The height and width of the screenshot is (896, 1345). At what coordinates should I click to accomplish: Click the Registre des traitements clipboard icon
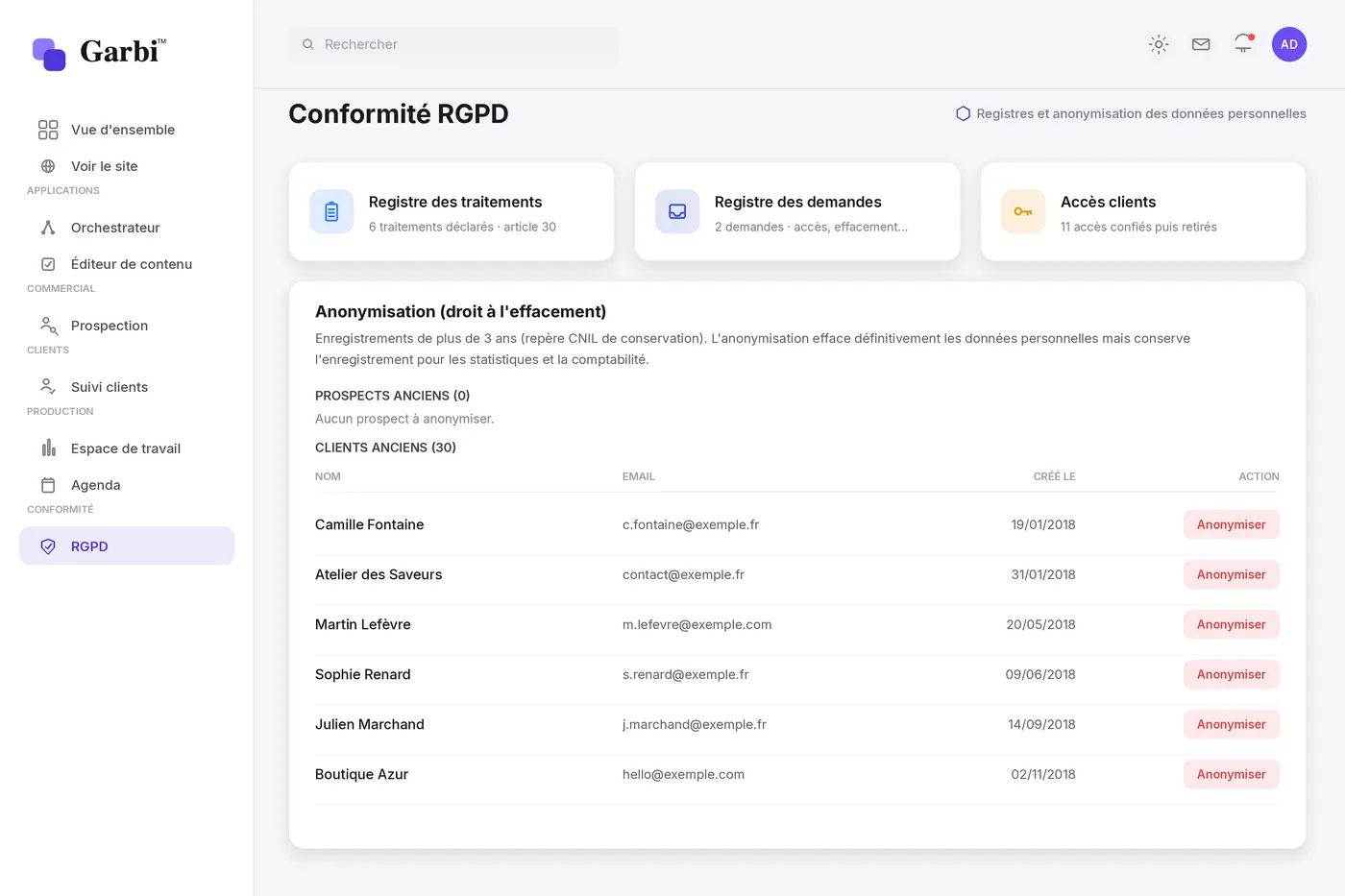click(x=331, y=211)
